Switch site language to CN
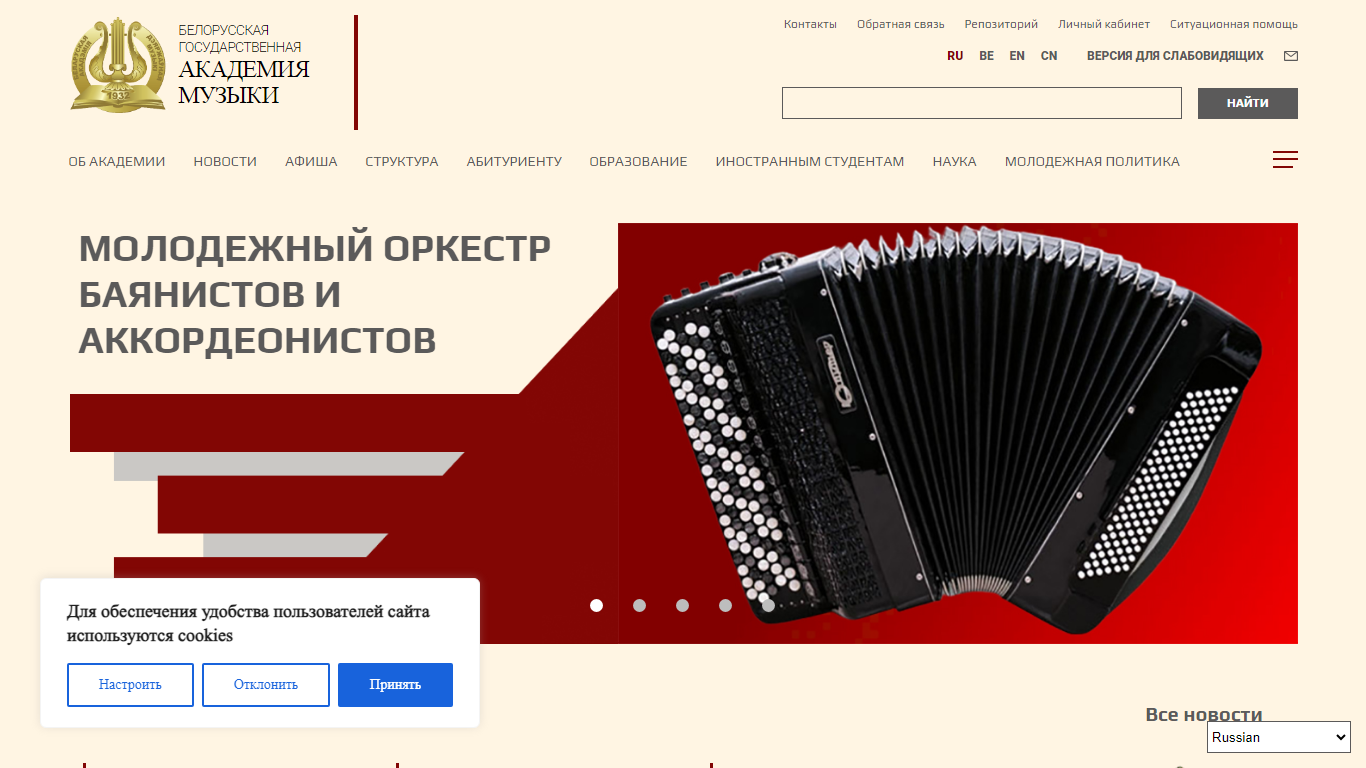 (x=1049, y=56)
